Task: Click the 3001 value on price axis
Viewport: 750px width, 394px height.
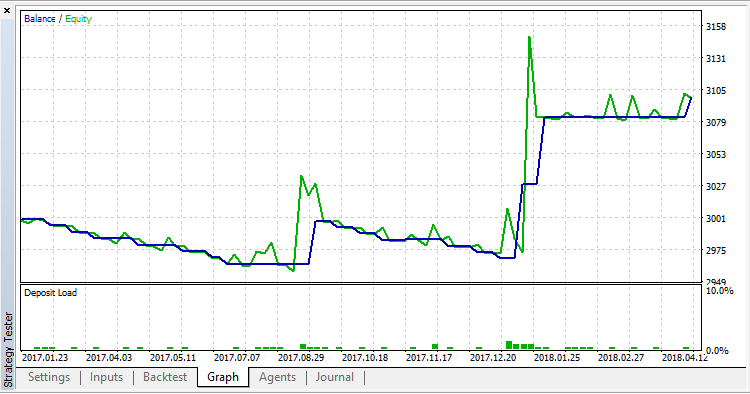Action: [716, 219]
